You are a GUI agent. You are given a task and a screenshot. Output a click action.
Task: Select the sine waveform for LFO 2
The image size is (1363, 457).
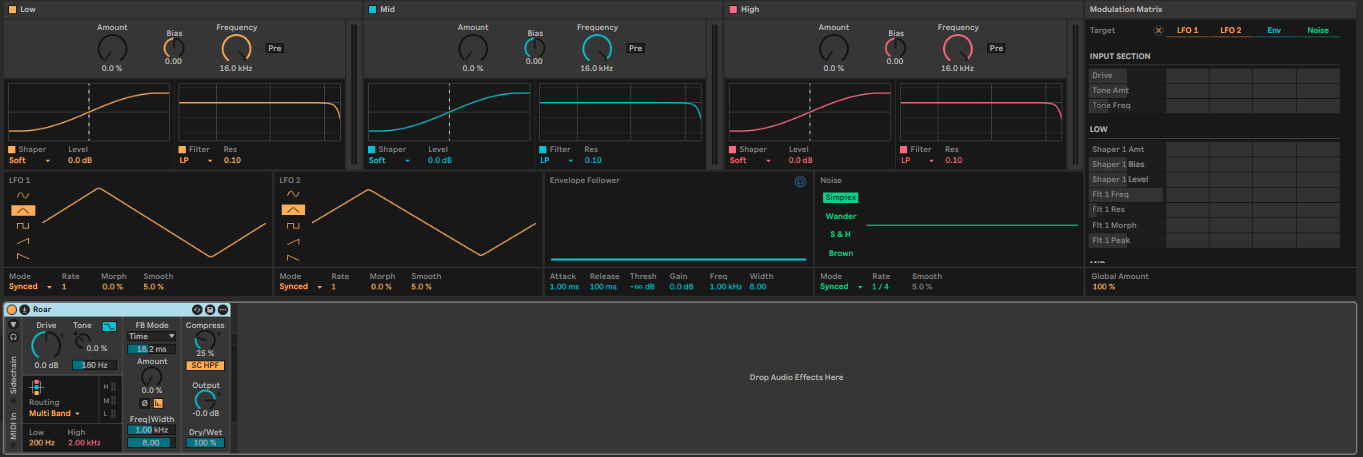291,194
